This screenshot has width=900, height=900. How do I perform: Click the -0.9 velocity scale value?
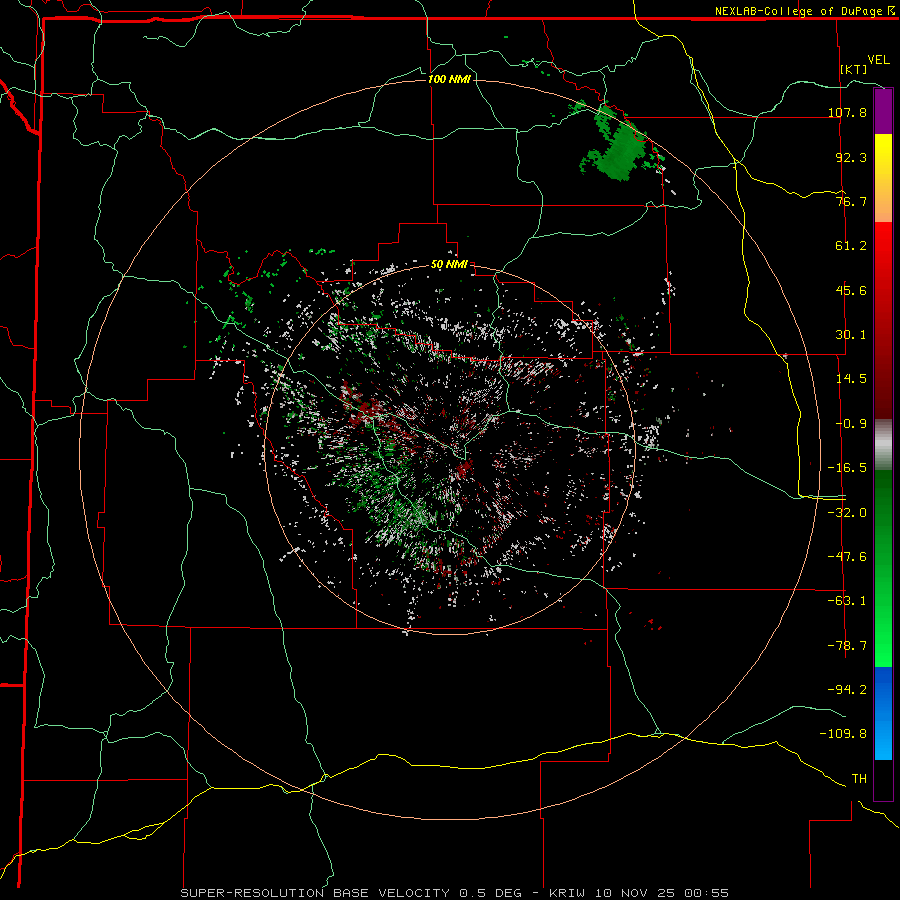click(851, 424)
